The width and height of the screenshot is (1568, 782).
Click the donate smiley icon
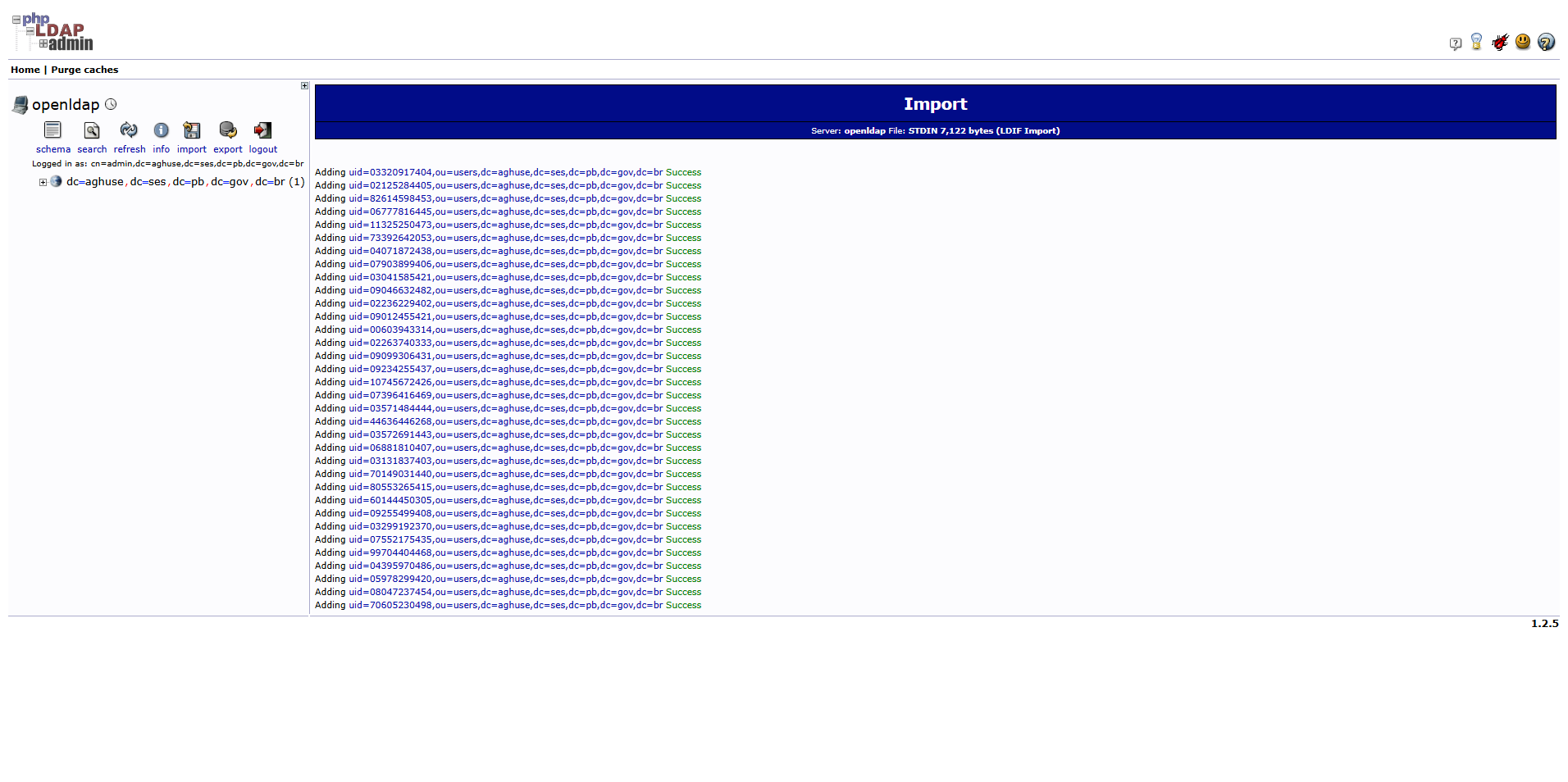tap(1523, 42)
